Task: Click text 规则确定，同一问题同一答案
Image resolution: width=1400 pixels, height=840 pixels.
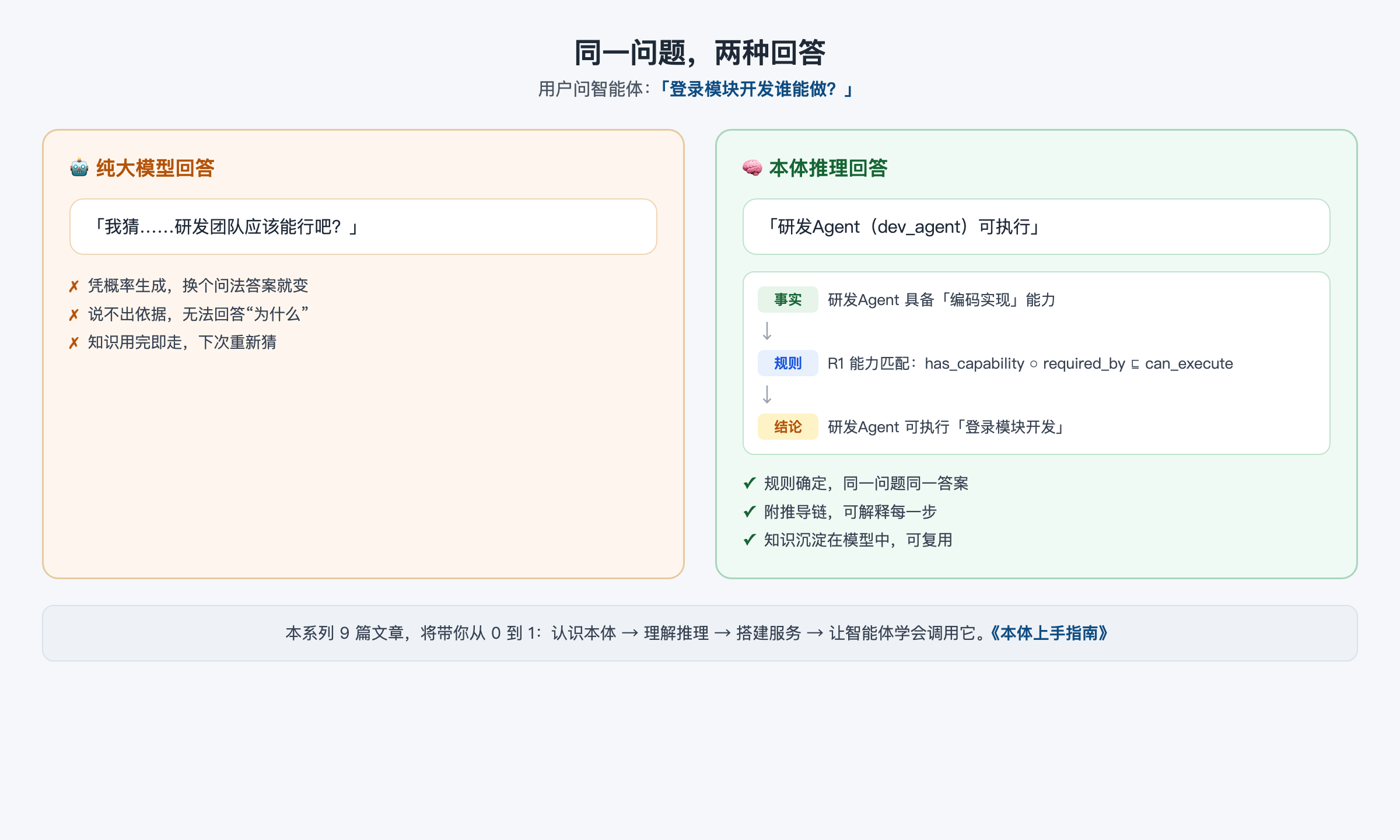Action: 866,483
